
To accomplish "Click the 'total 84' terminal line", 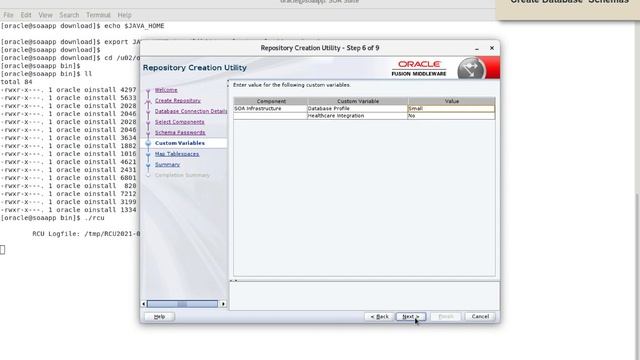I will [x=16, y=82].
